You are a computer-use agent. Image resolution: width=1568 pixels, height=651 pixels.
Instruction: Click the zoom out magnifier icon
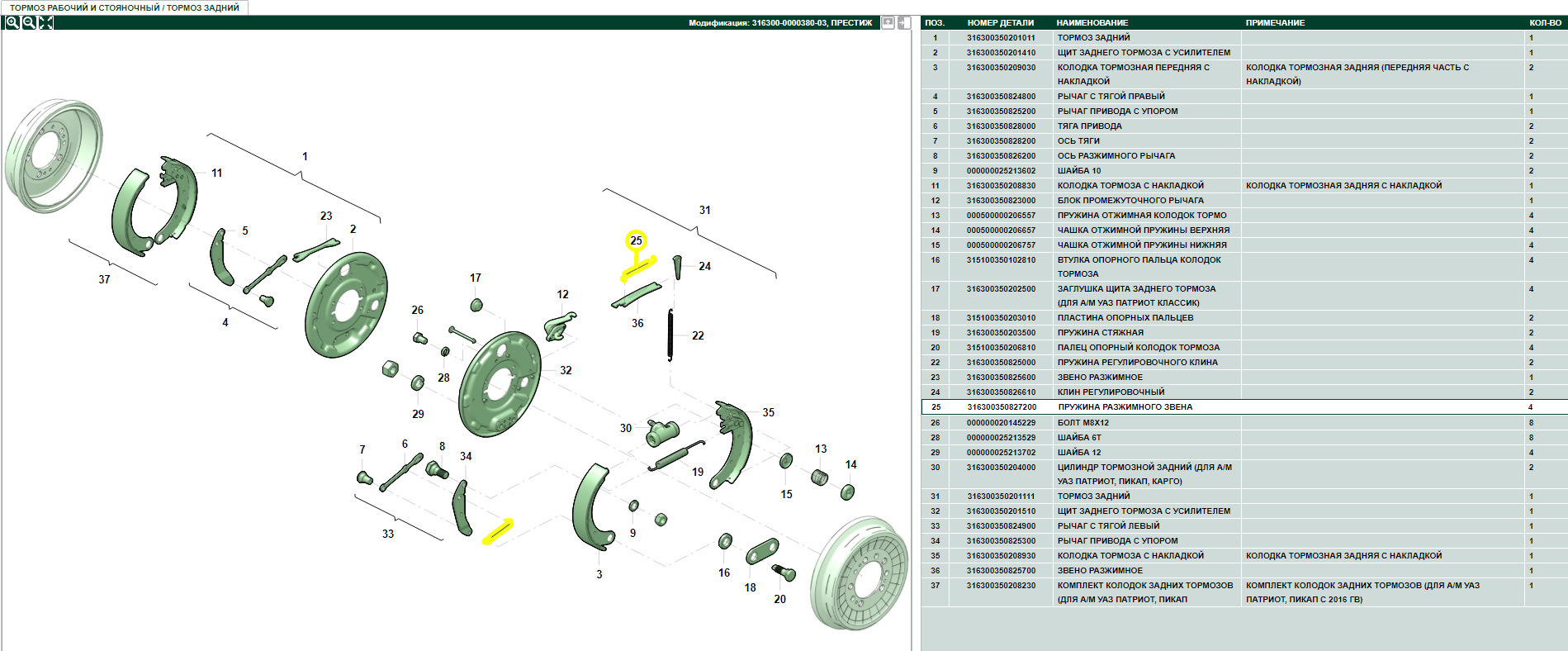29,23
